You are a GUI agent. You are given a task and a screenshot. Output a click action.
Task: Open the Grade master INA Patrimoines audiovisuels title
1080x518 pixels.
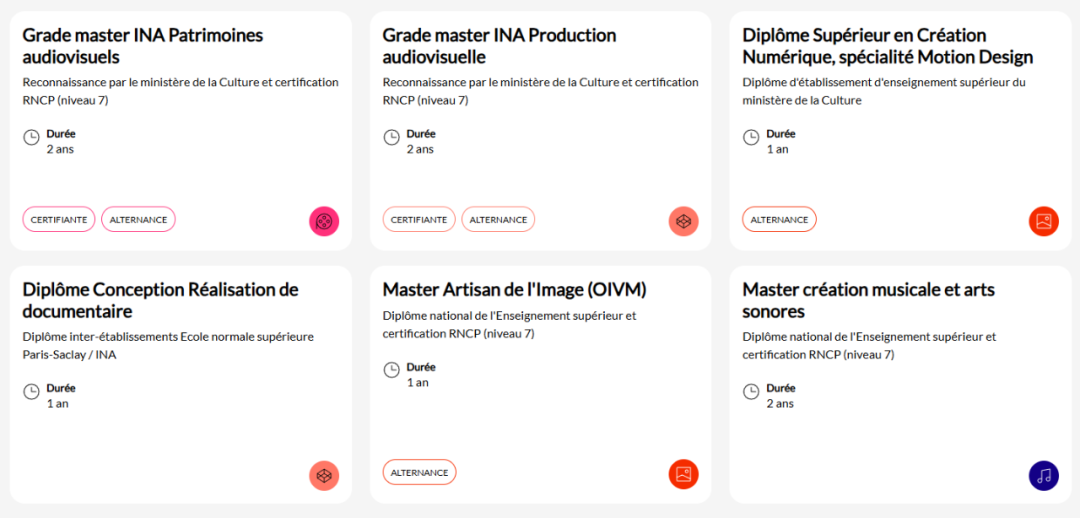[x=143, y=45]
